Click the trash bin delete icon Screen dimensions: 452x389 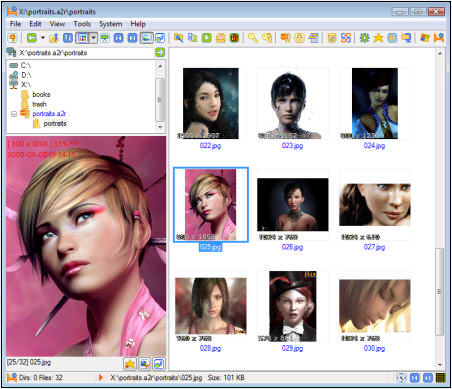click(x=235, y=38)
